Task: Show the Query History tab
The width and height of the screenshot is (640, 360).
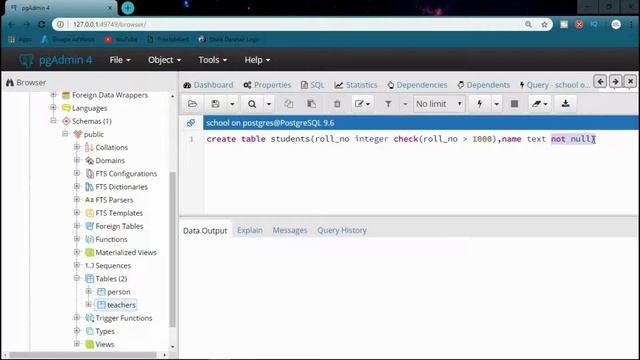Action: (x=342, y=230)
